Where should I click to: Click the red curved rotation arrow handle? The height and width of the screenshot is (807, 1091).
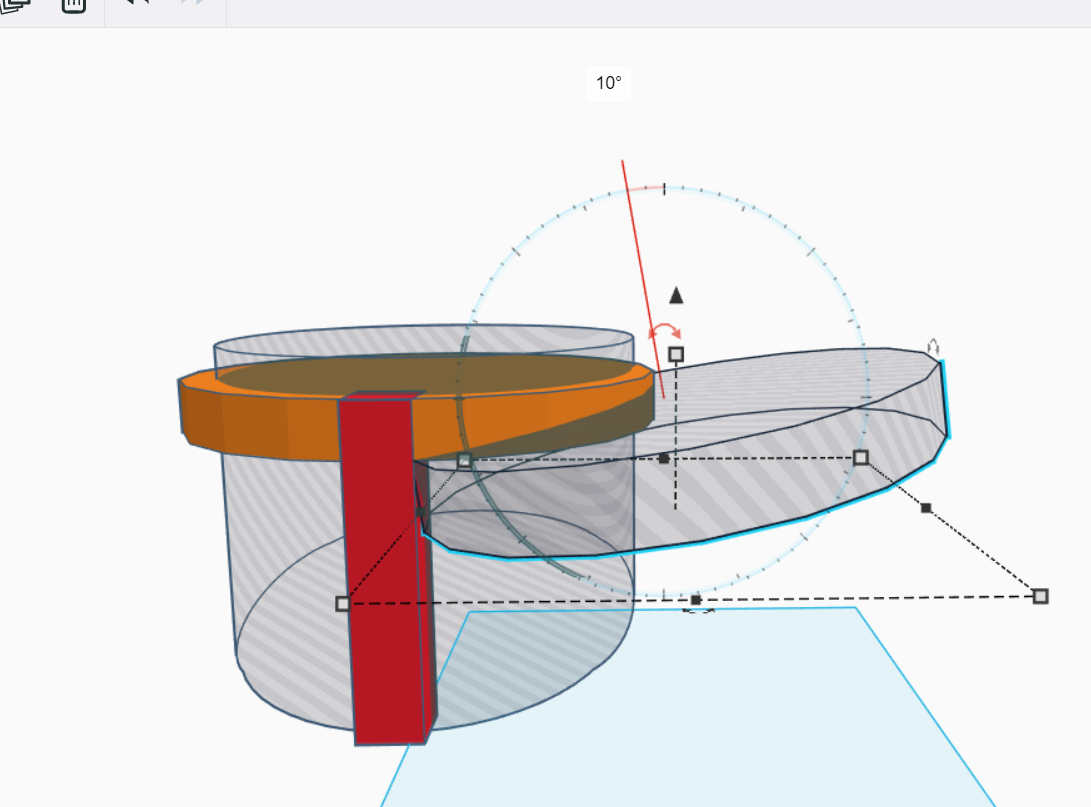pos(665,328)
